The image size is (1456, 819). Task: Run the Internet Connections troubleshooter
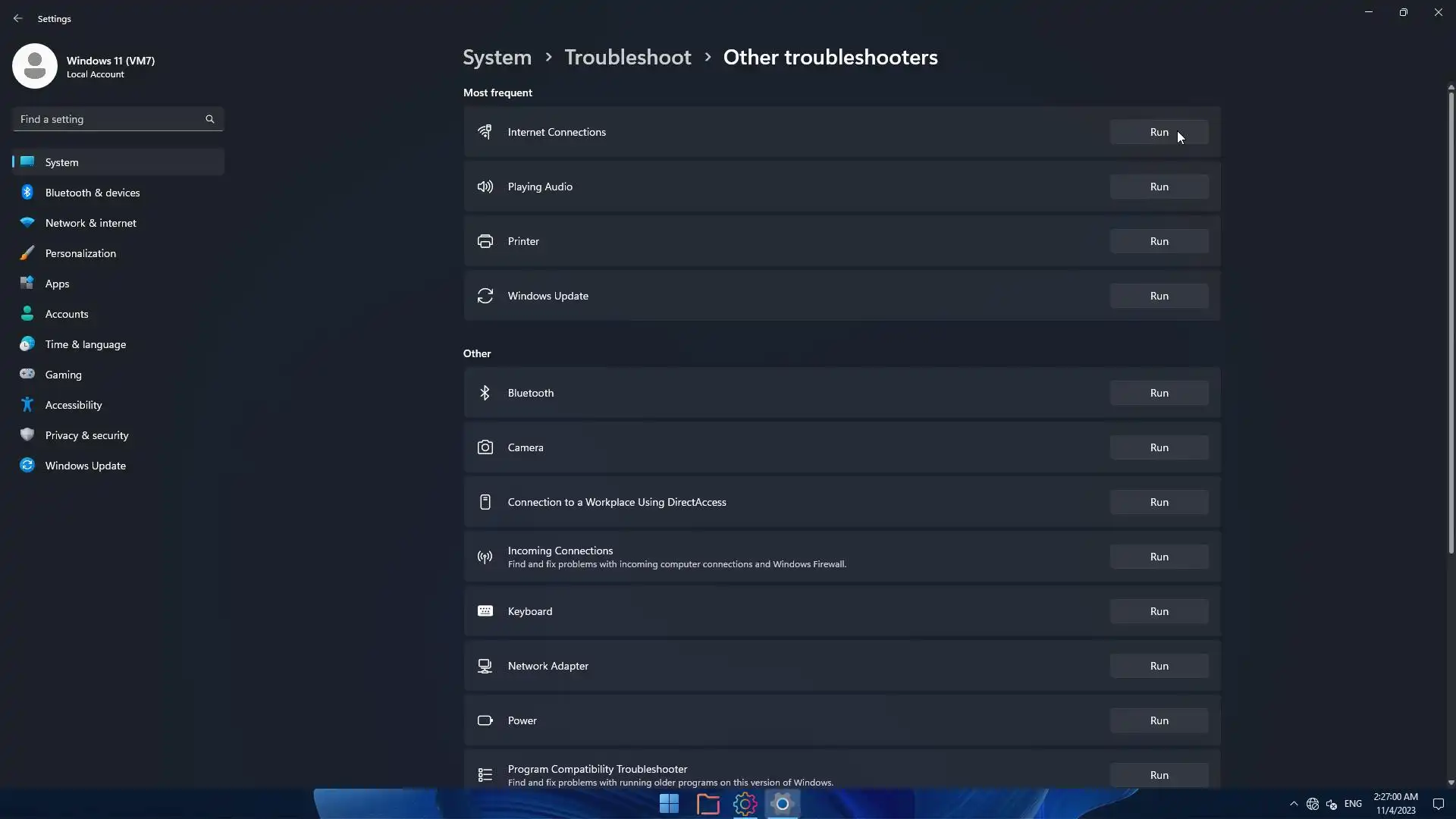tap(1159, 132)
